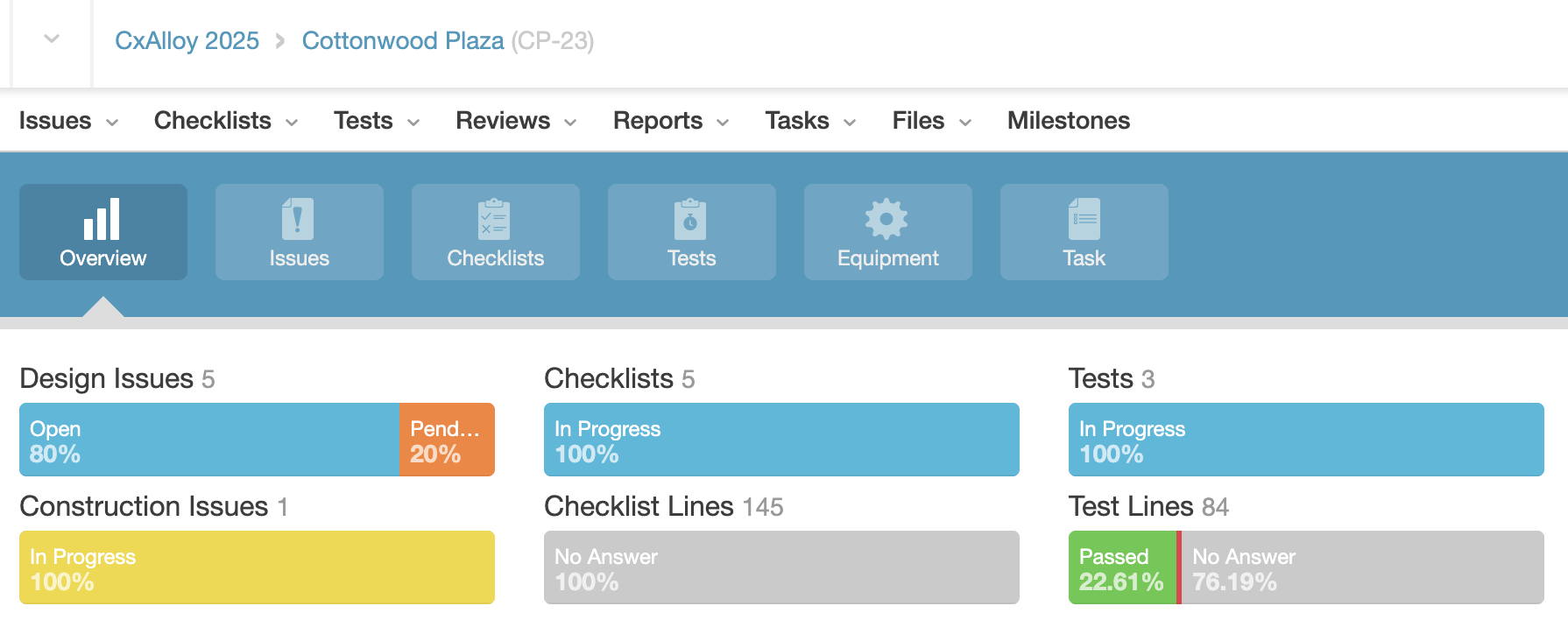Screen dimensions: 1568x627
Task: Select the Checklist Lines No Answer bar
Action: 781,567
